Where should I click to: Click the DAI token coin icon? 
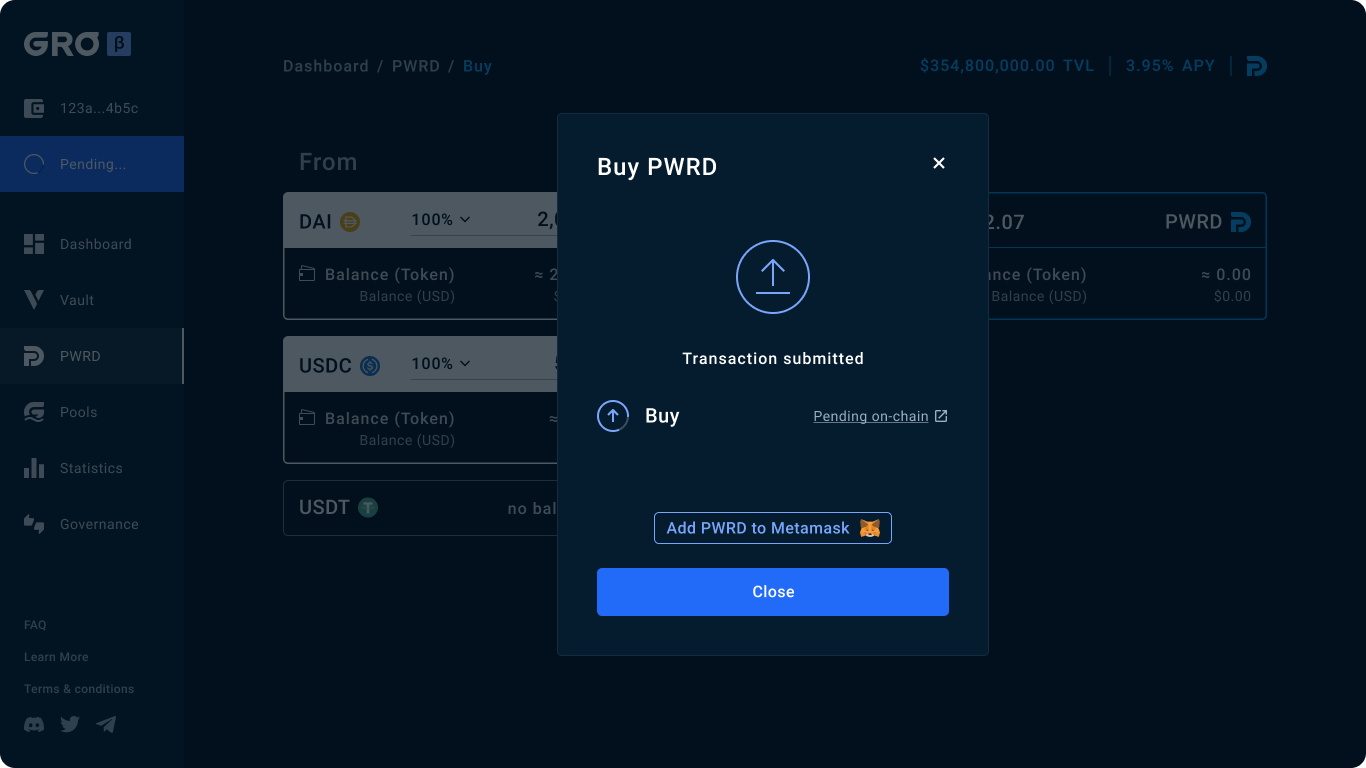coord(350,222)
